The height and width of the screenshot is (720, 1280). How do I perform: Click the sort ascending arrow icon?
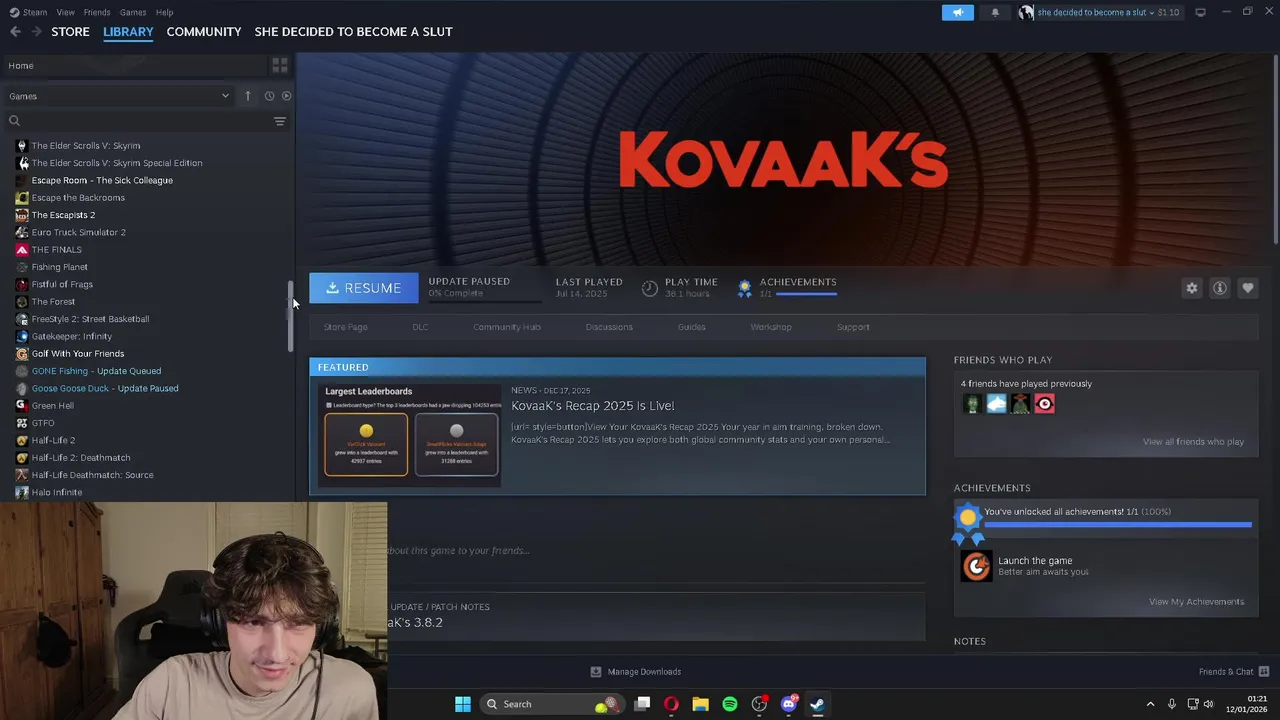pyautogui.click(x=248, y=96)
